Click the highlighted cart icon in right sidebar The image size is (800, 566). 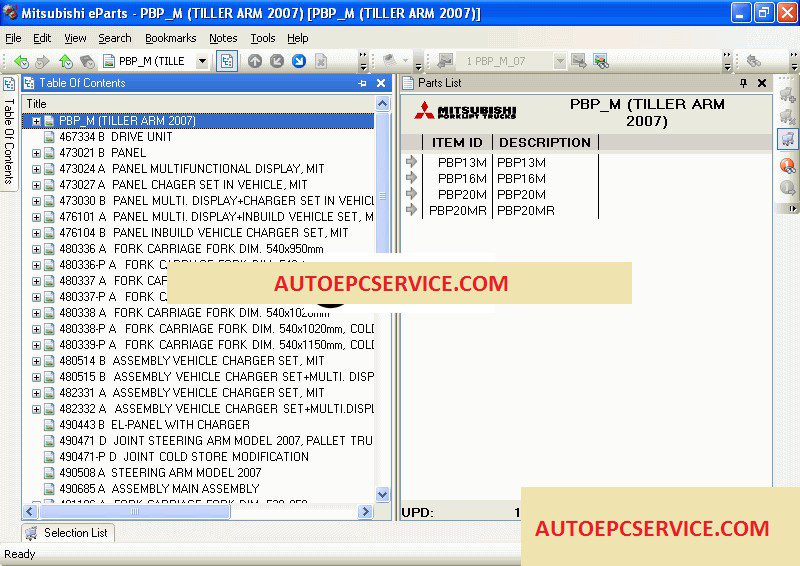tap(788, 138)
